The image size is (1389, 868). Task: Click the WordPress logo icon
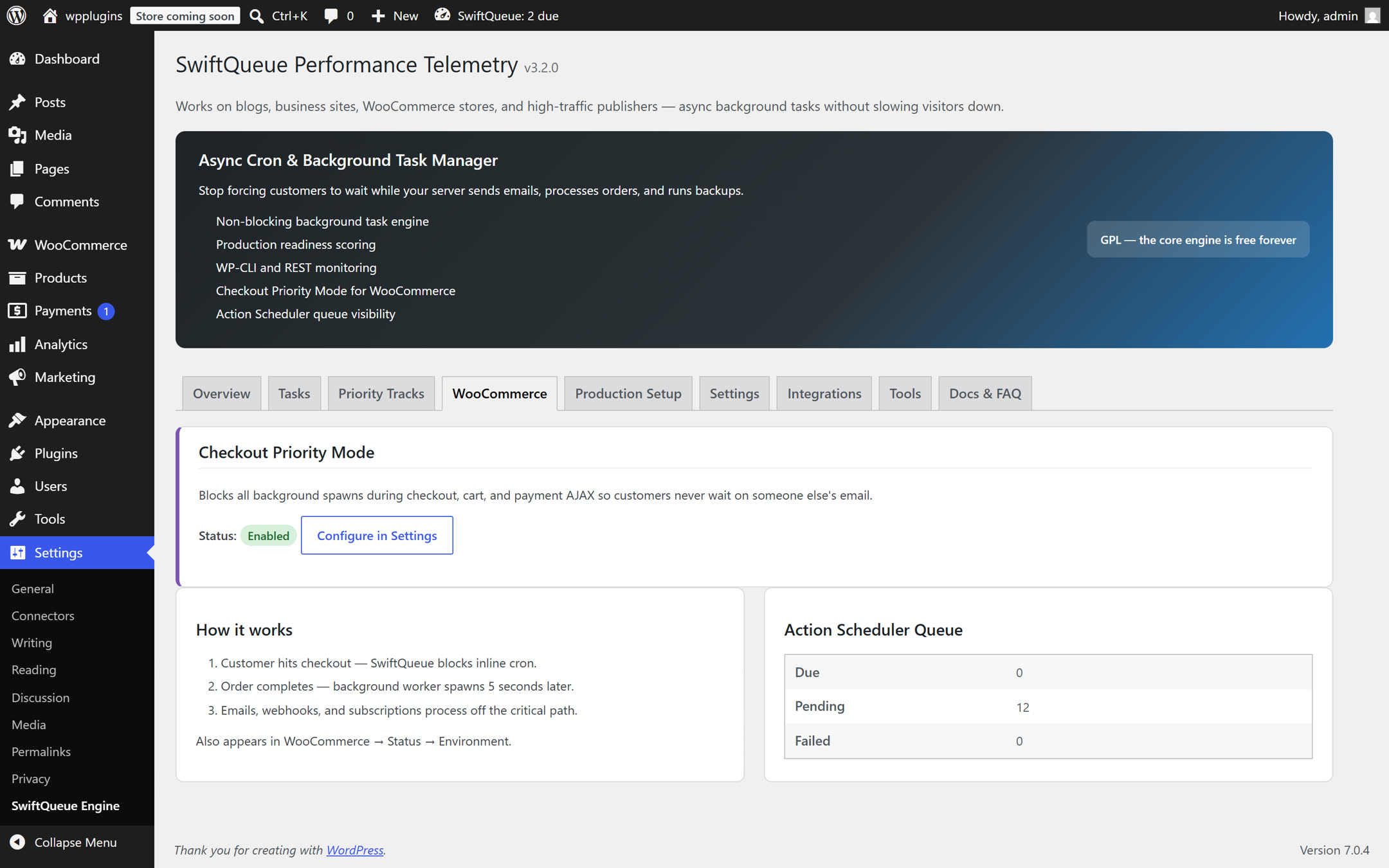tap(17, 15)
